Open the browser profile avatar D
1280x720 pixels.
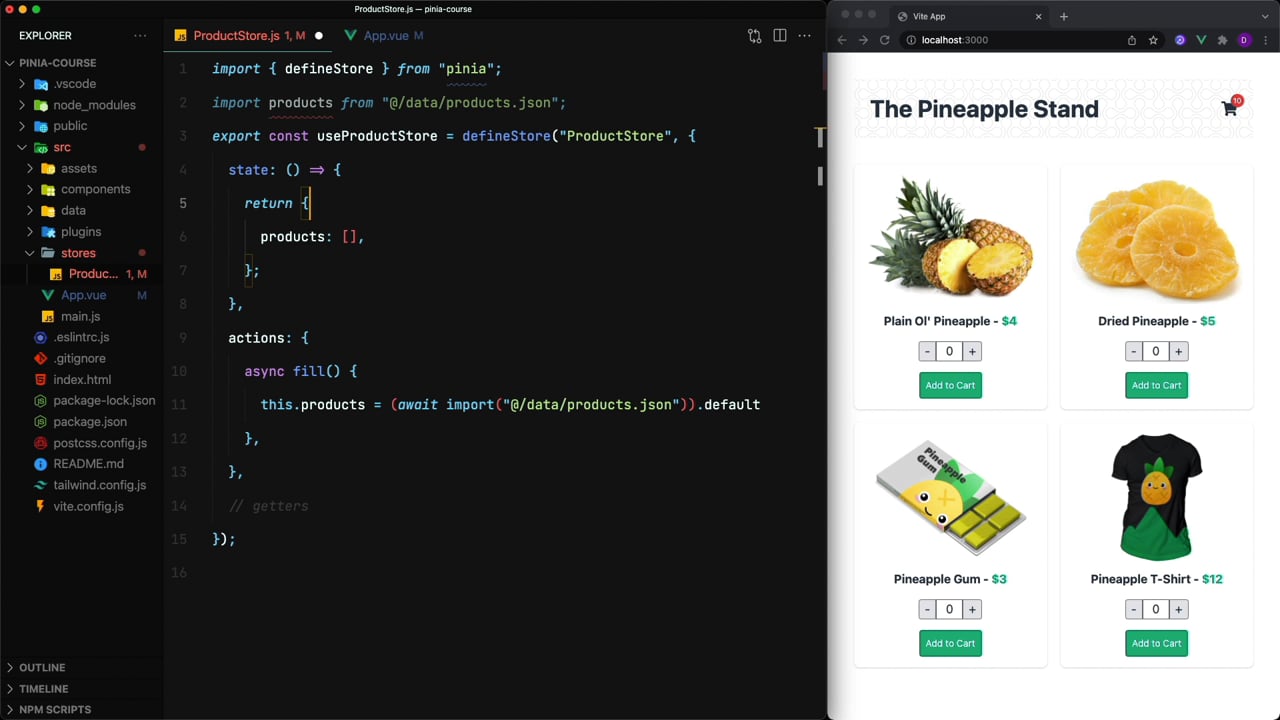[1244, 40]
